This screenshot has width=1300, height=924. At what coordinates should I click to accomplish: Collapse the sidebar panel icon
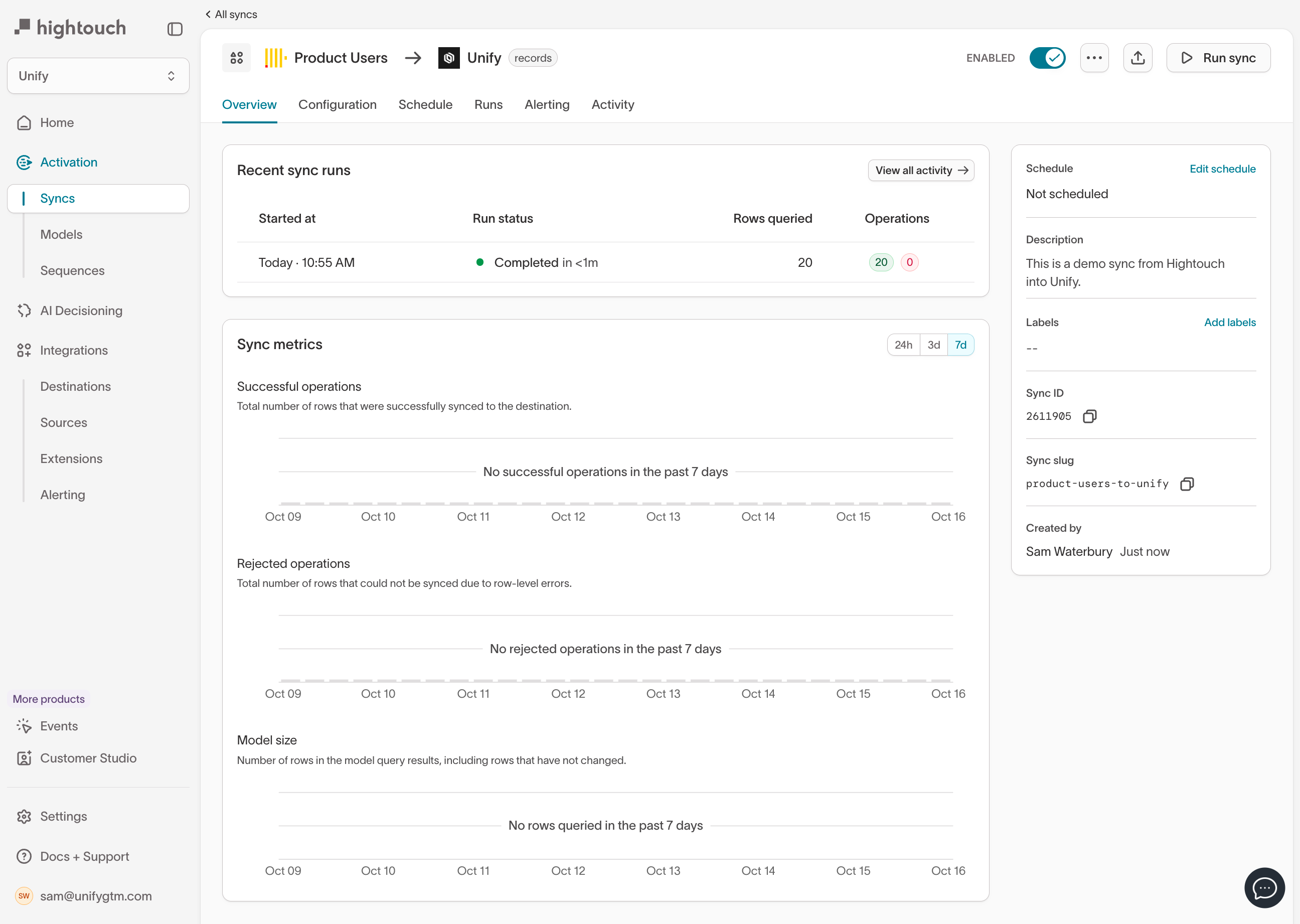click(x=175, y=29)
